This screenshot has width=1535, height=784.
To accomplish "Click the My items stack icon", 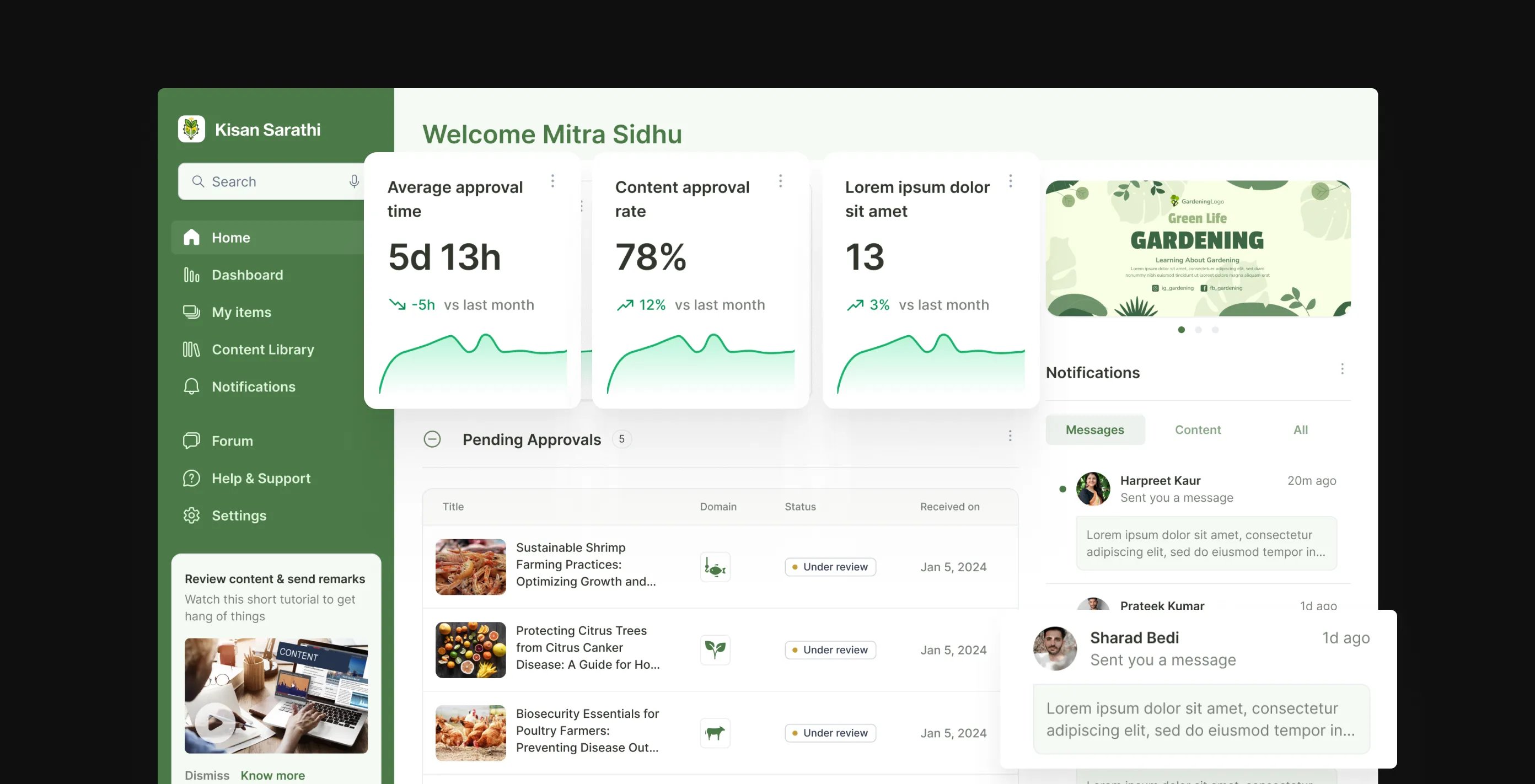I will tap(191, 312).
